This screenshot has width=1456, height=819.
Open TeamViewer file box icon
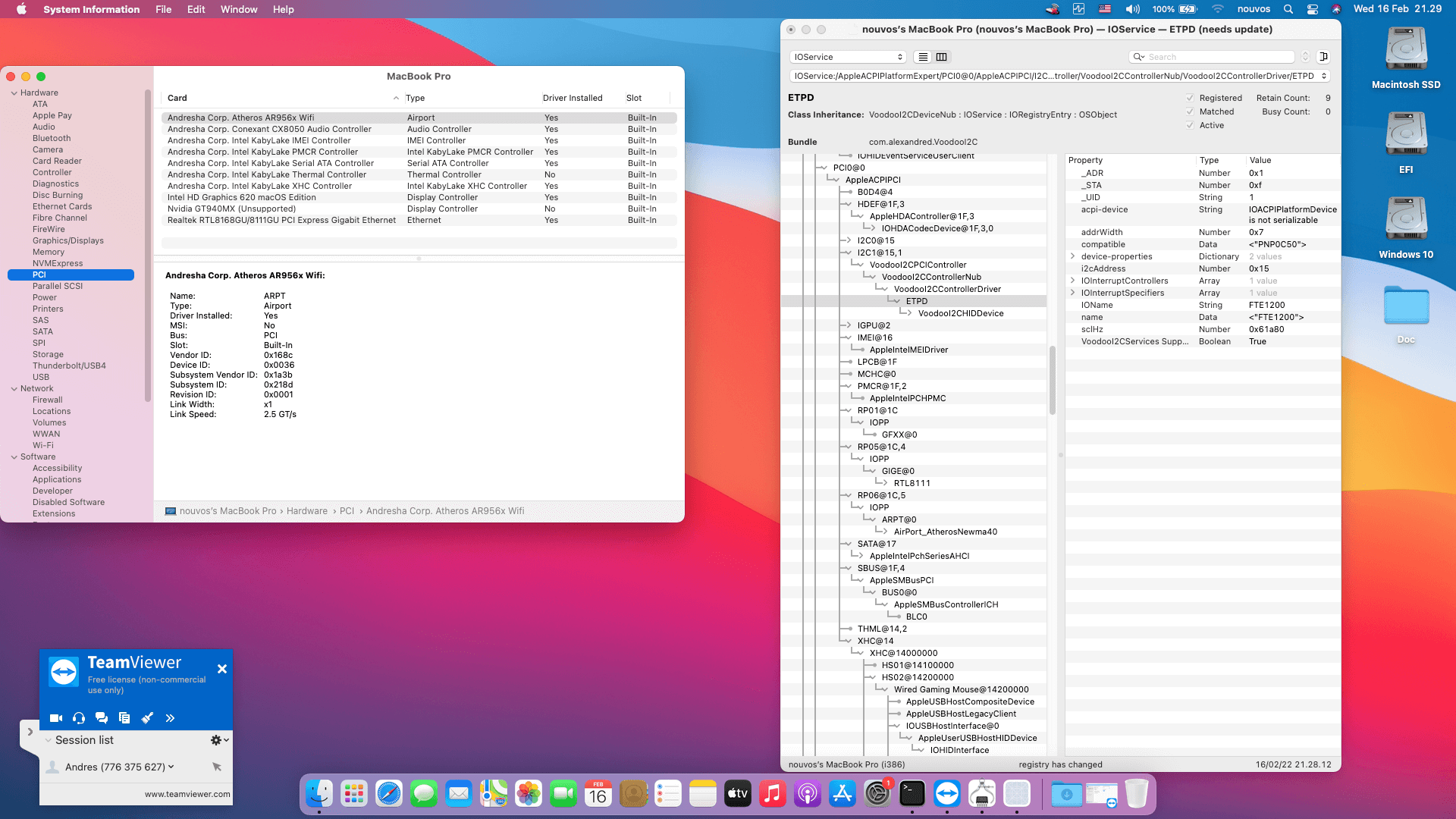[124, 718]
